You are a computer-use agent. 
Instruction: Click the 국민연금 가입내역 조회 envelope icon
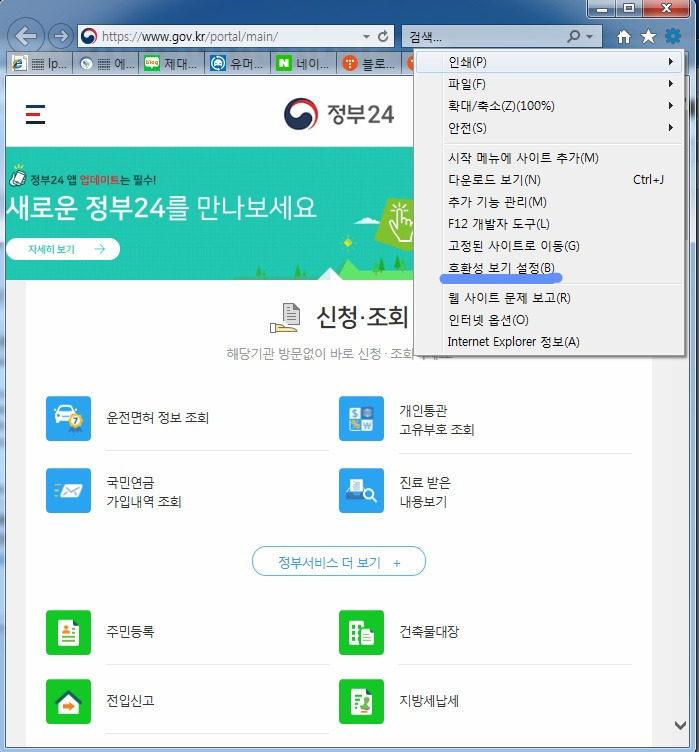point(68,490)
